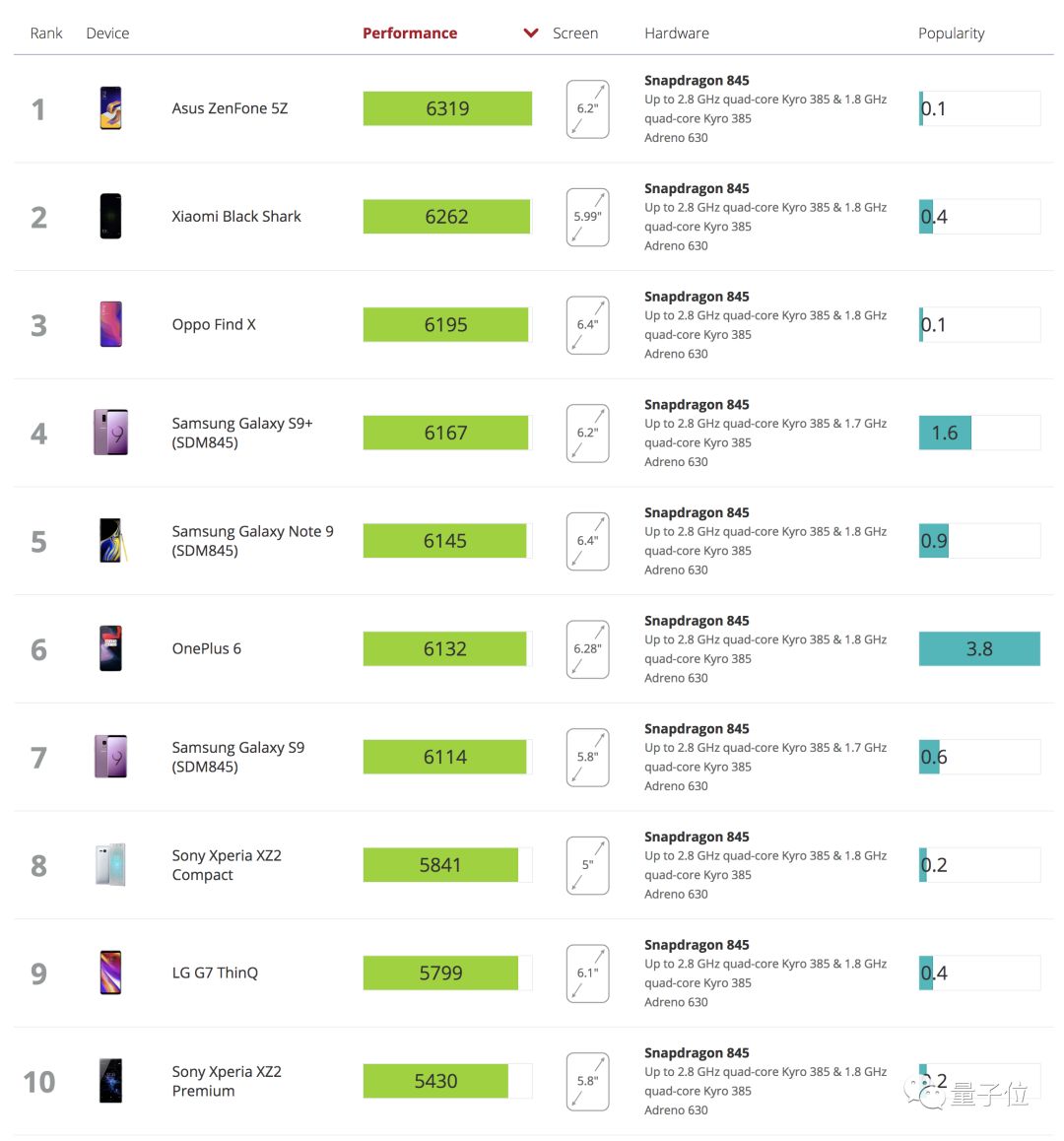Click the LG G7 ThinQ 6.1" screen icon

[588, 973]
